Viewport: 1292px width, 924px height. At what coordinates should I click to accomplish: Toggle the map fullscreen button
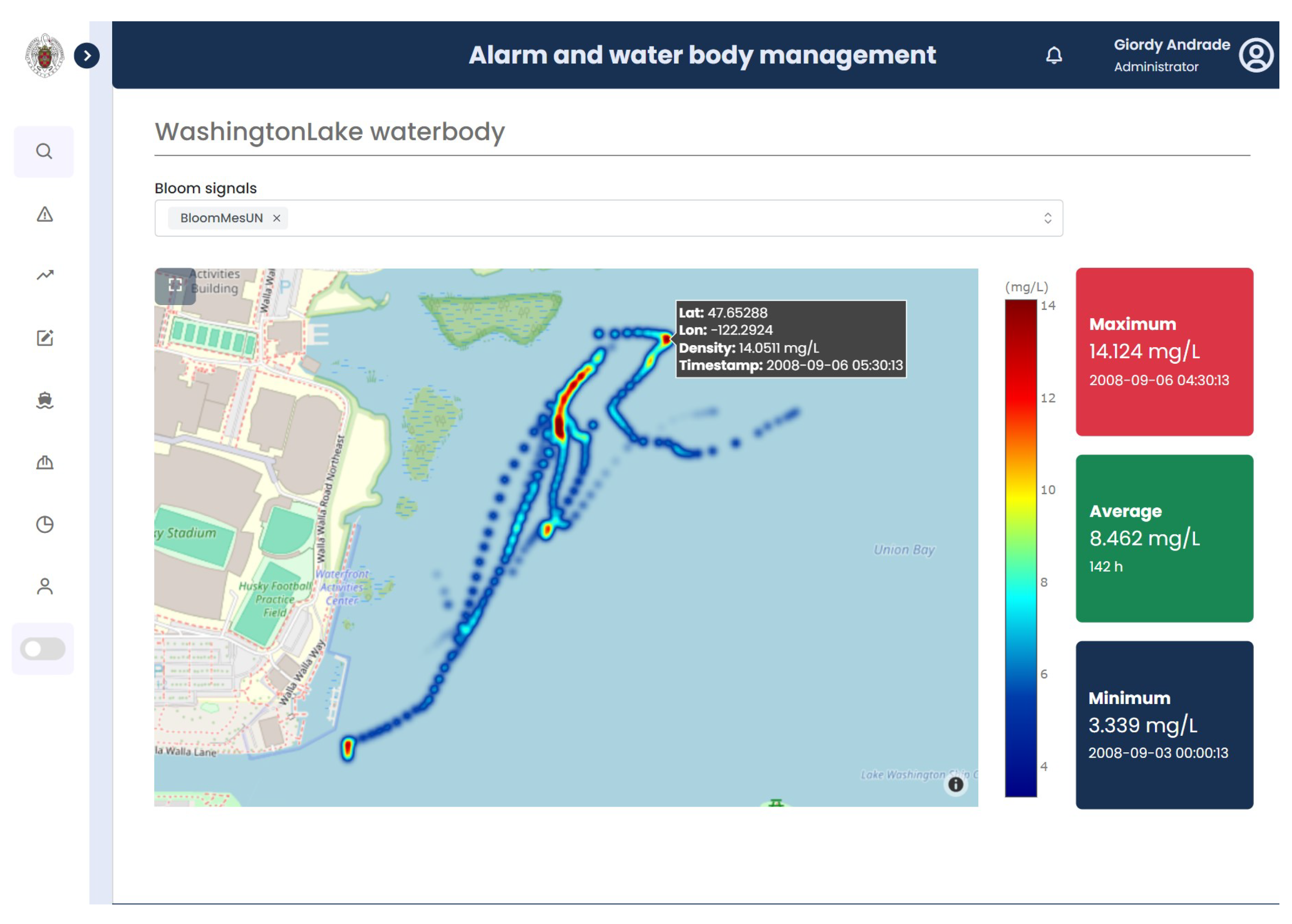175,285
